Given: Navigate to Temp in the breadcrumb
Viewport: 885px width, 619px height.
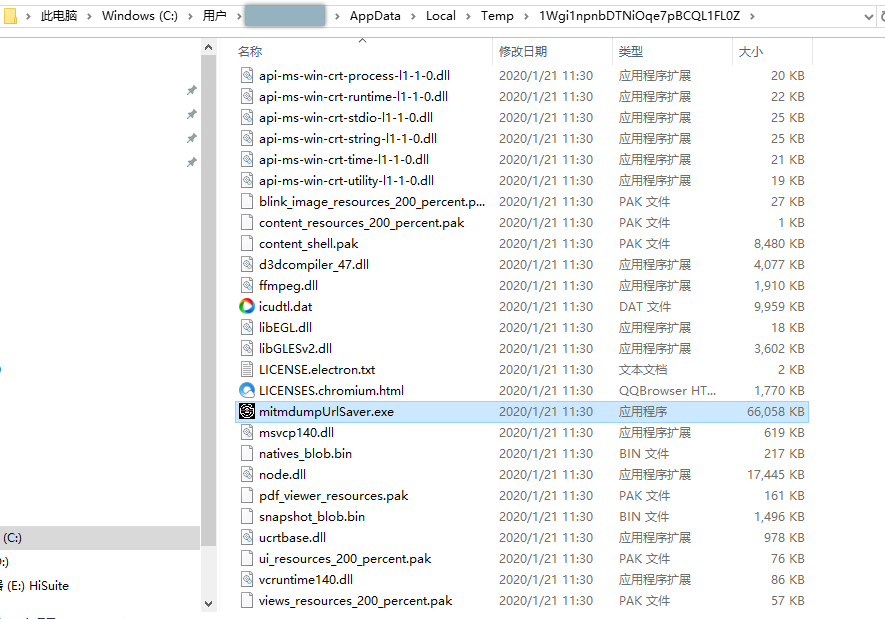Looking at the screenshot, I should coord(497,16).
